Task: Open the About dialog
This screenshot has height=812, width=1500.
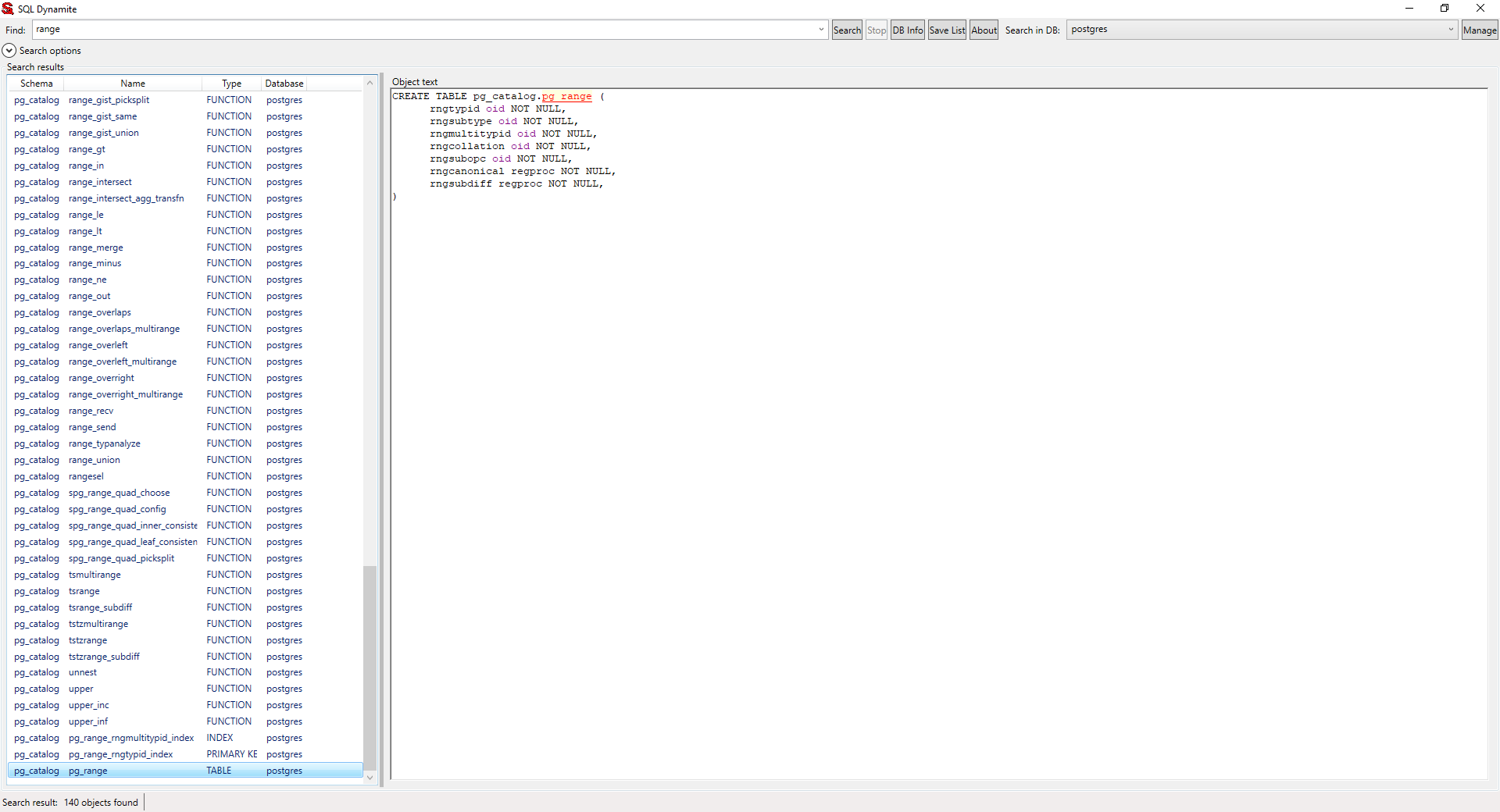Action: 984,30
